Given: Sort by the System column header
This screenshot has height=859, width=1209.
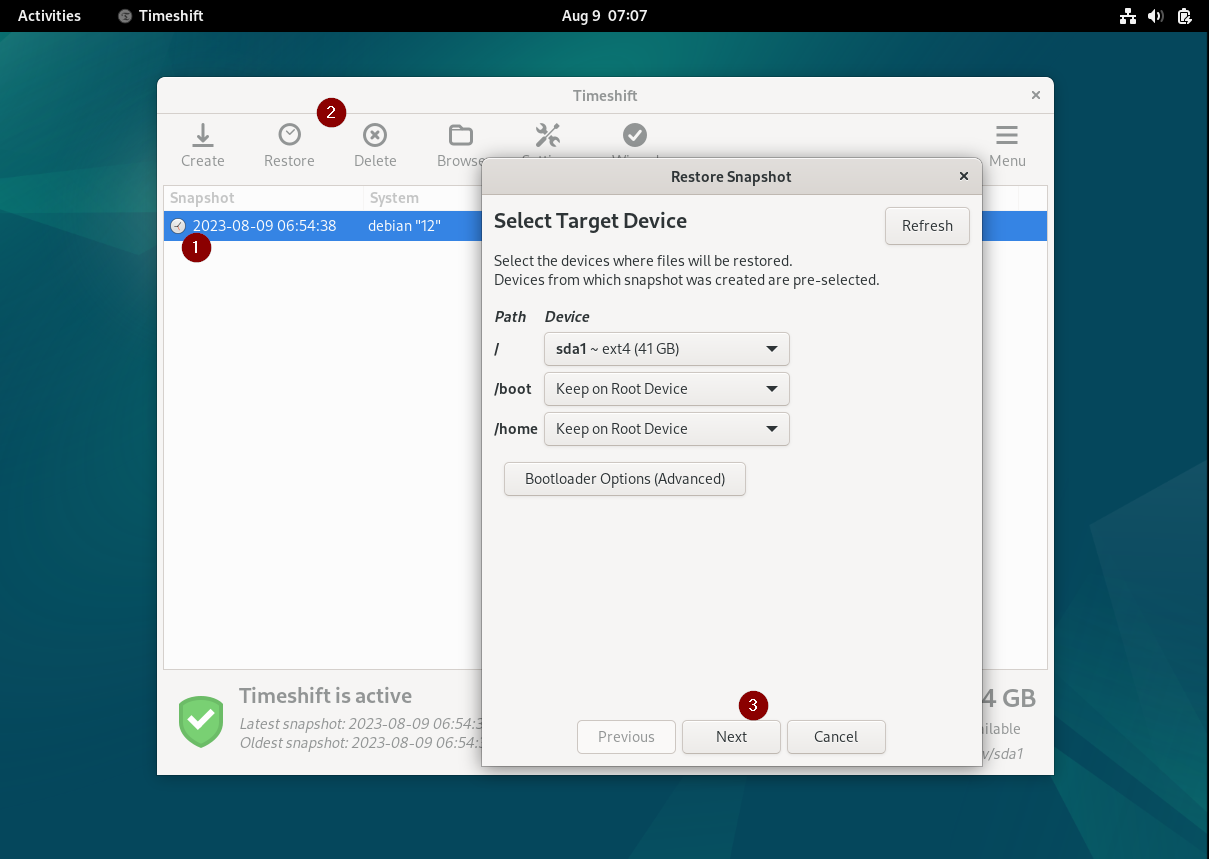Looking at the screenshot, I should pyautogui.click(x=423, y=198).
